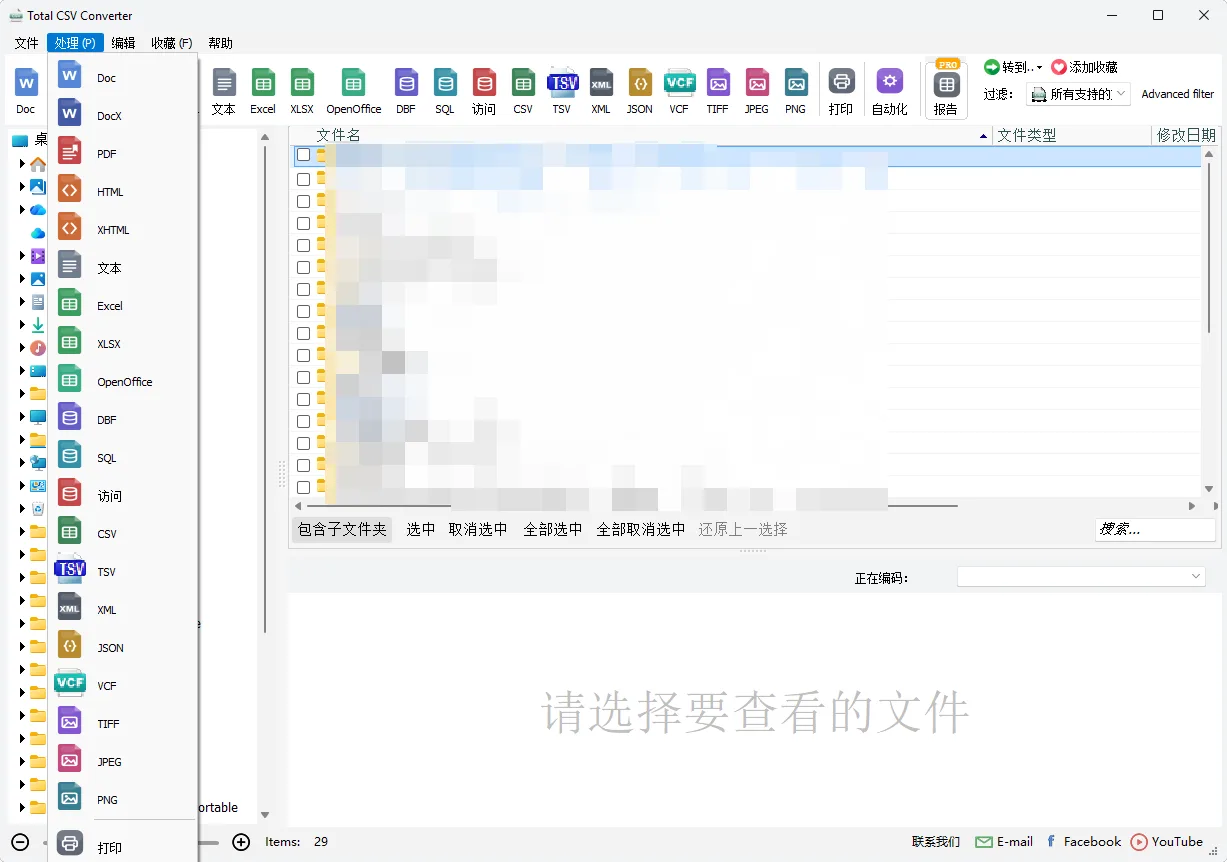
Task: Click the 全部取消选中 button
Action: (x=641, y=529)
